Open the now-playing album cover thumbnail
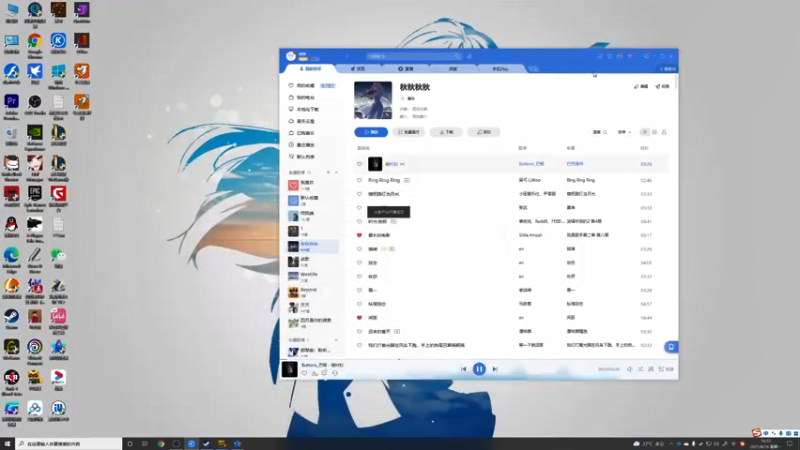This screenshot has height=450, width=800. coord(289,369)
